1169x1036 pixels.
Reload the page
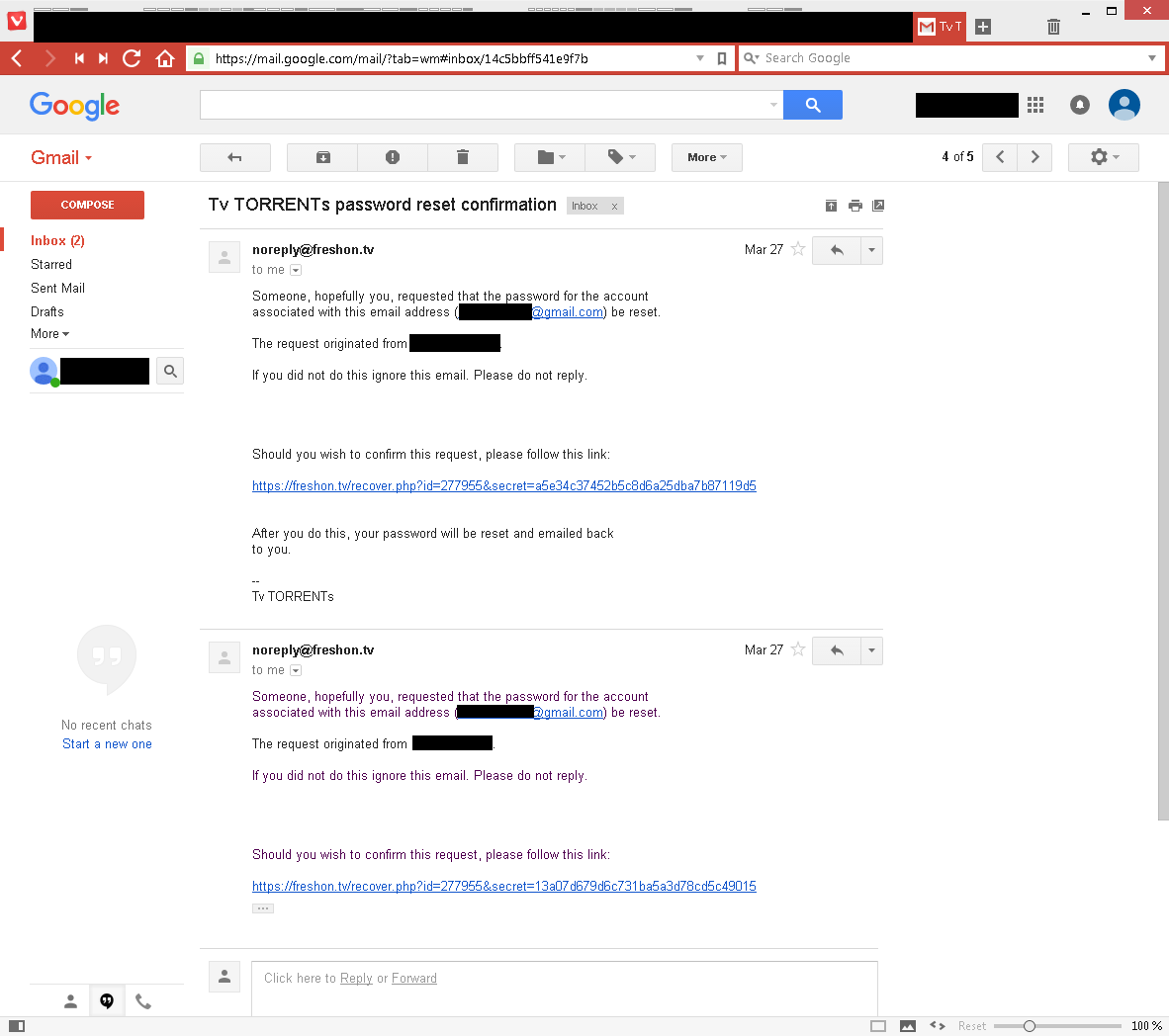click(132, 58)
